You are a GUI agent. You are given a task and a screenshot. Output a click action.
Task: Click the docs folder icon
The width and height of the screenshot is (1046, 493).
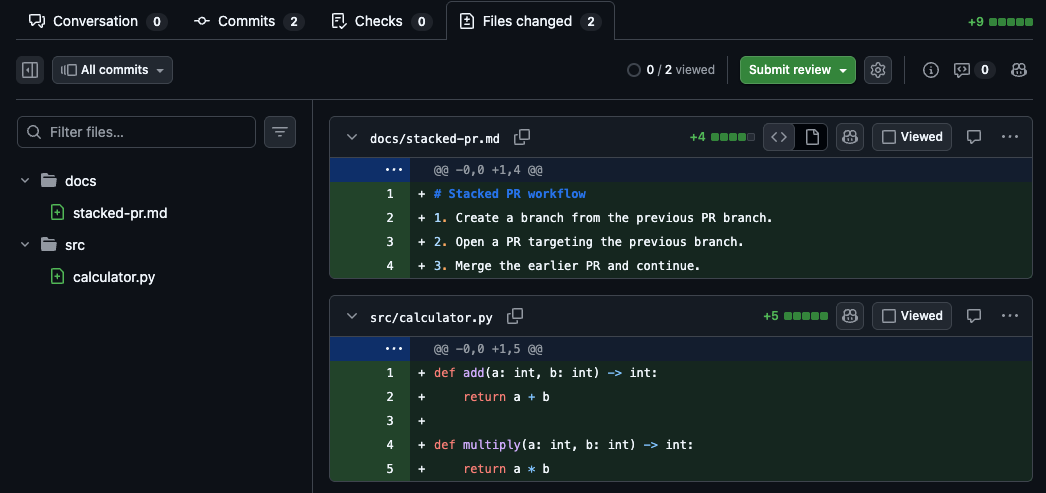[48, 181]
